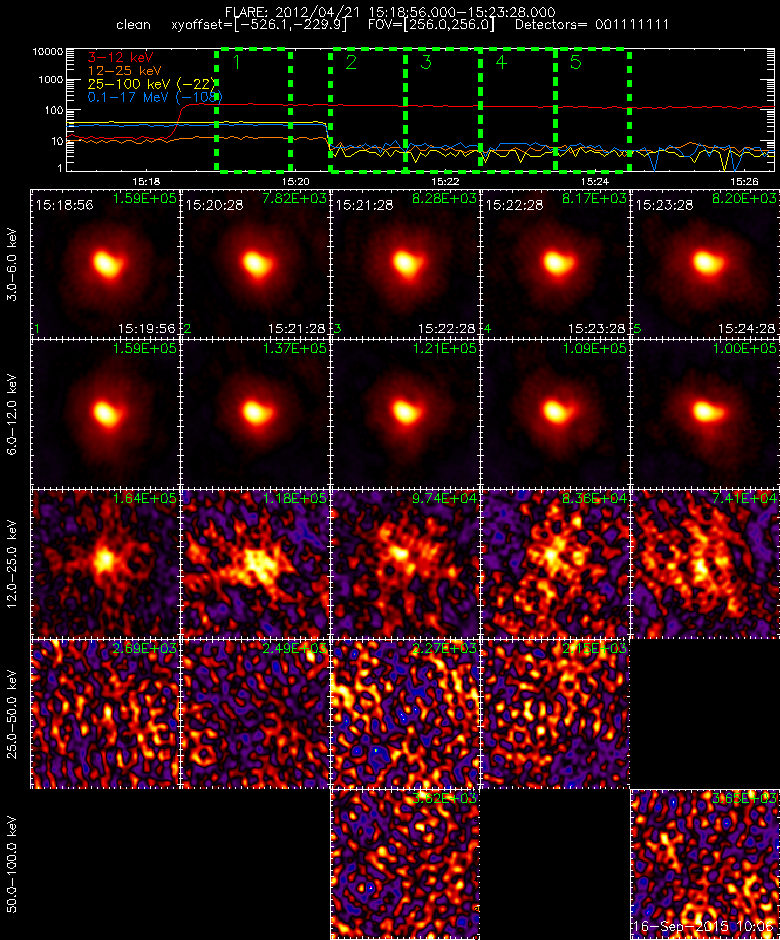
Task: Click interval number 2 in the lightcurve
Action: (x=351, y=62)
